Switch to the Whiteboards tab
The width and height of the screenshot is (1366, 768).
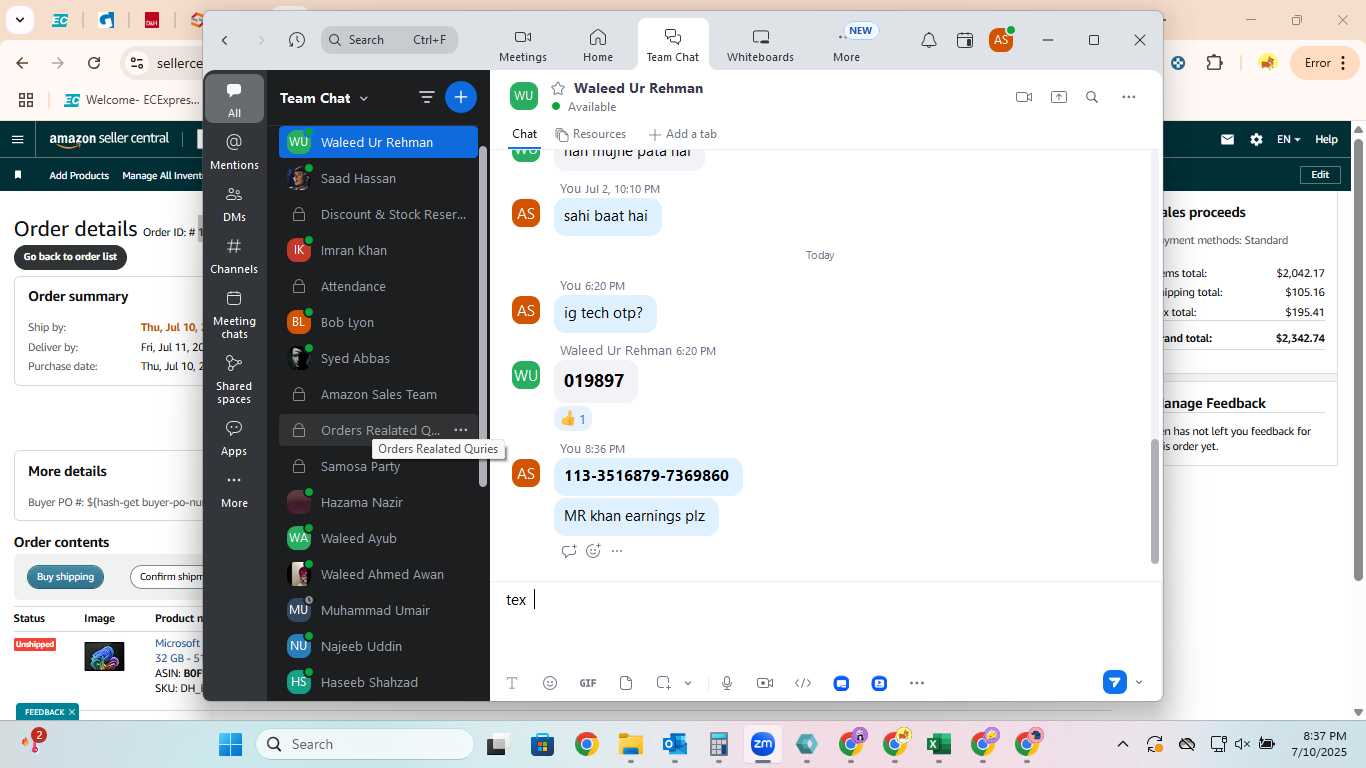[760, 46]
